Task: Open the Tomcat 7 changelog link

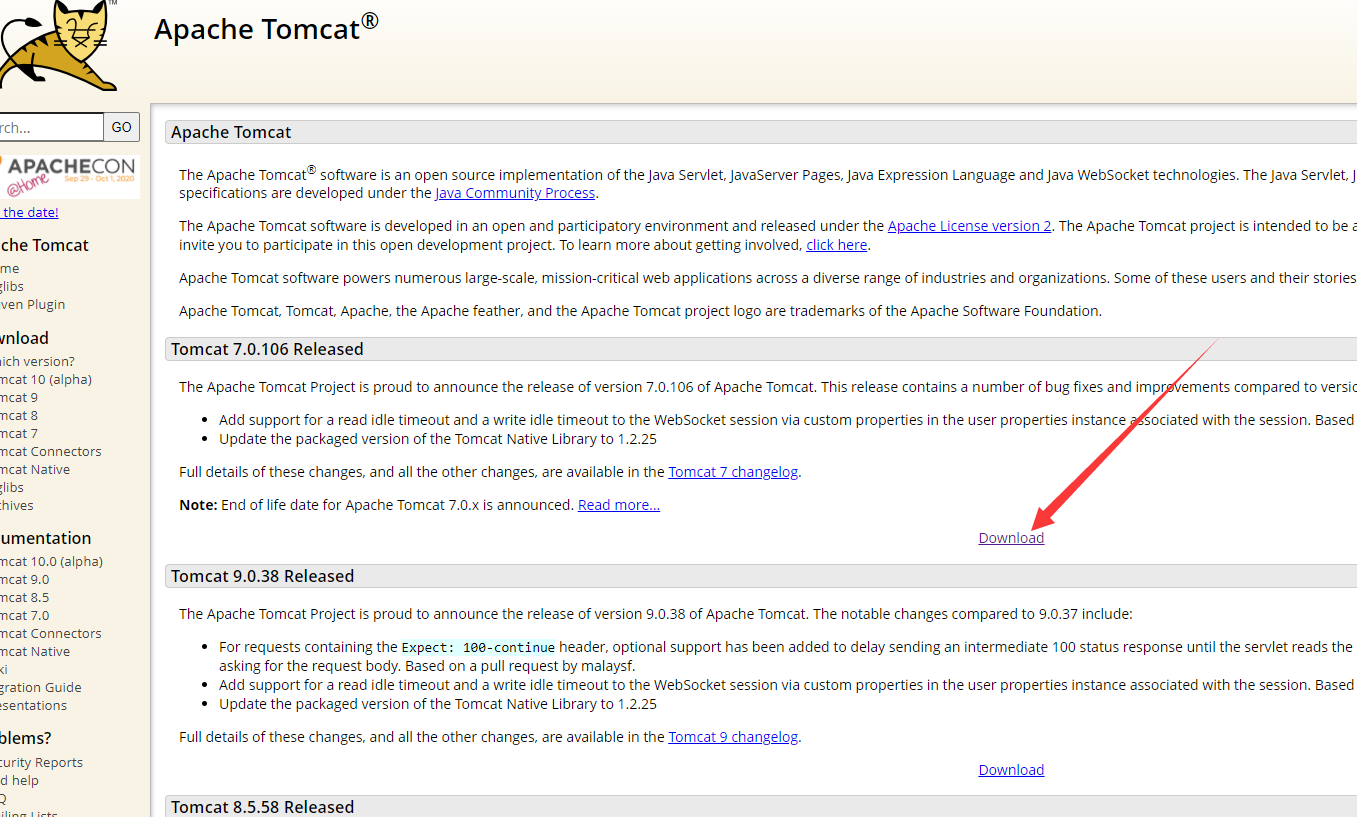Action: click(x=733, y=472)
